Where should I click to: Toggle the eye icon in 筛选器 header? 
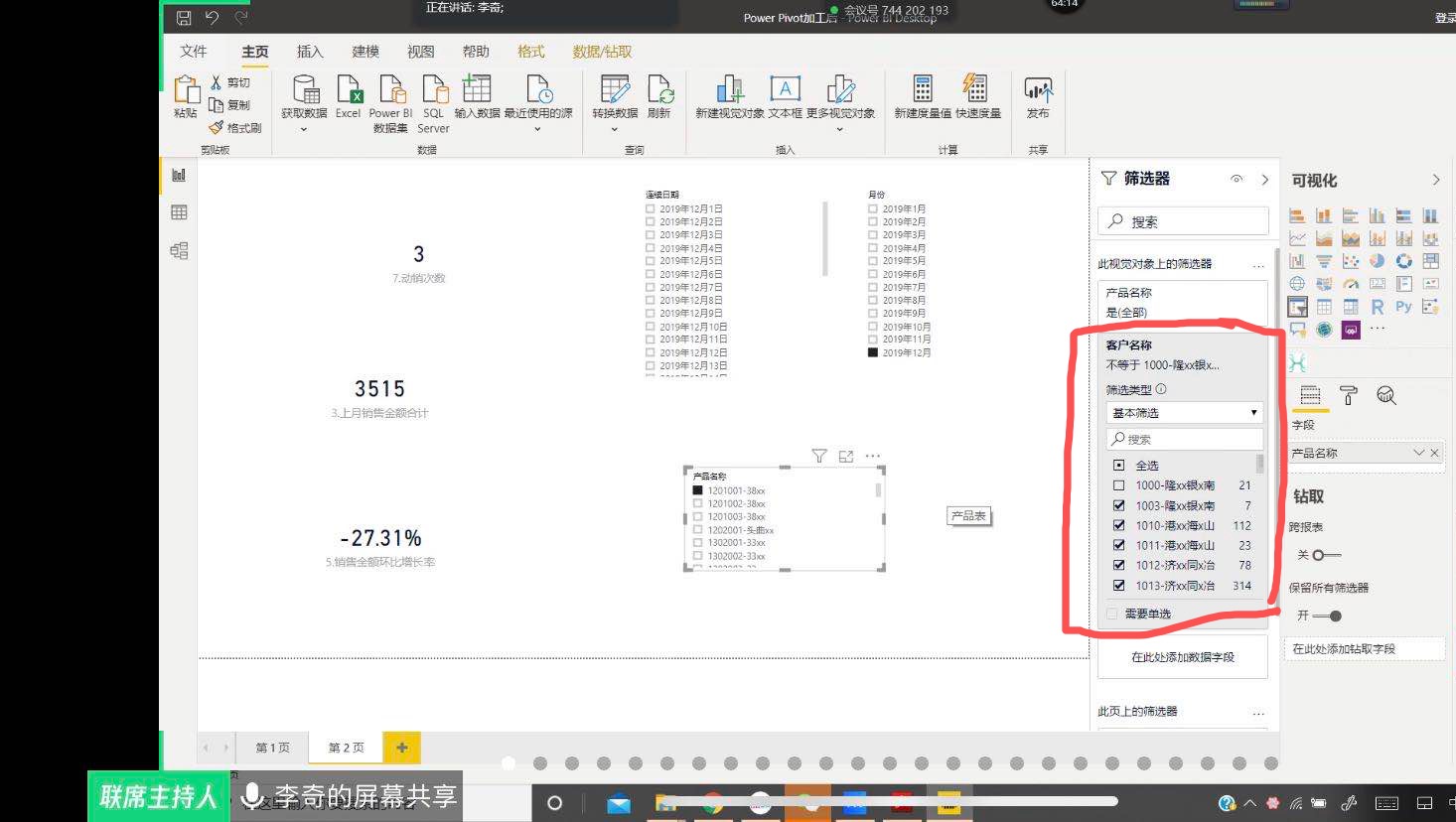tap(1237, 179)
